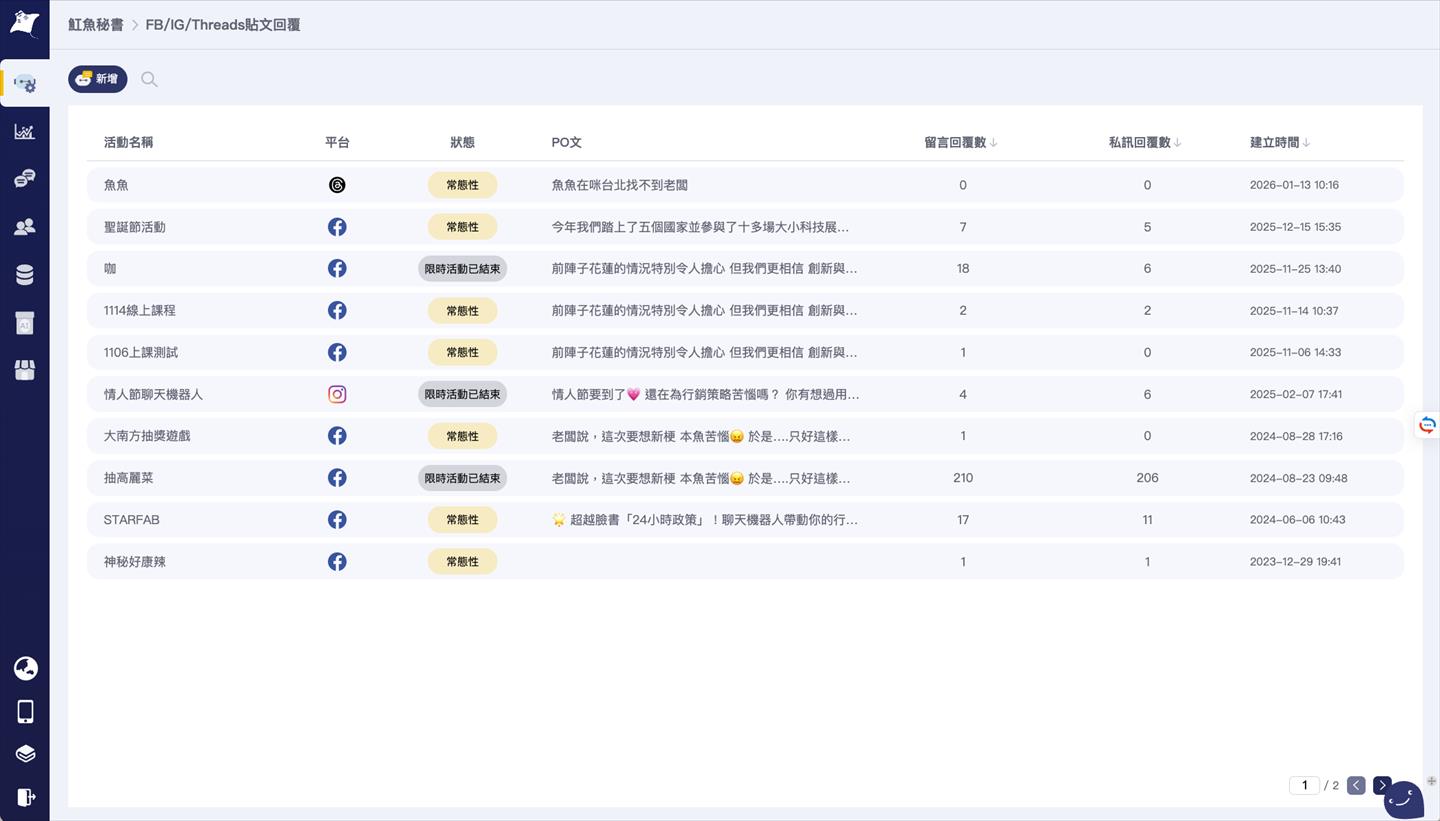This screenshot has height=821, width=1440.
Task: Click the page number input field
Action: point(1304,785)
